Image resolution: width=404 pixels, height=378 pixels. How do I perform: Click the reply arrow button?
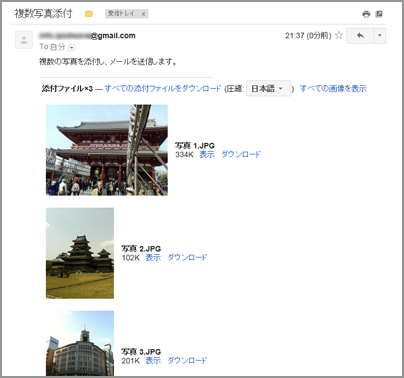point(360,36)
